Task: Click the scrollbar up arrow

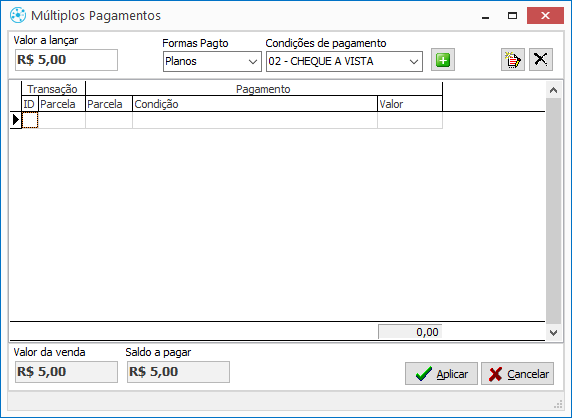Action: tap(553, 90)
